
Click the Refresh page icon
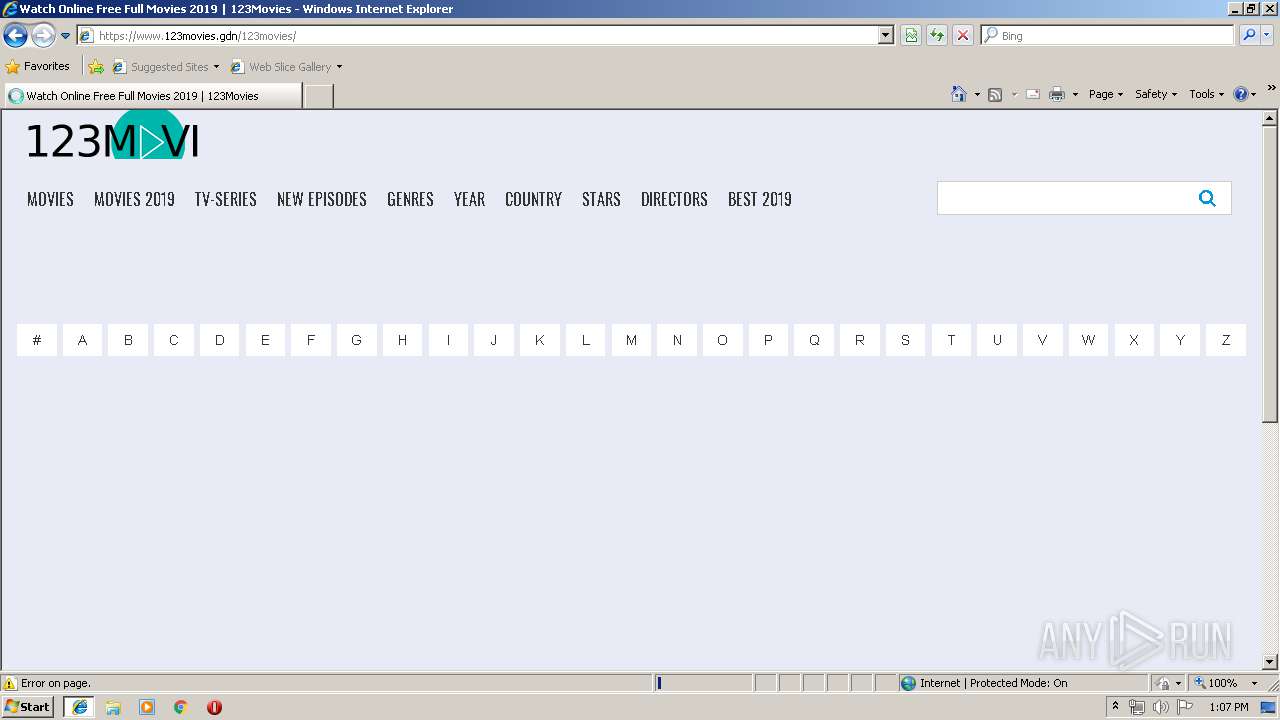(x=937, y=35)
